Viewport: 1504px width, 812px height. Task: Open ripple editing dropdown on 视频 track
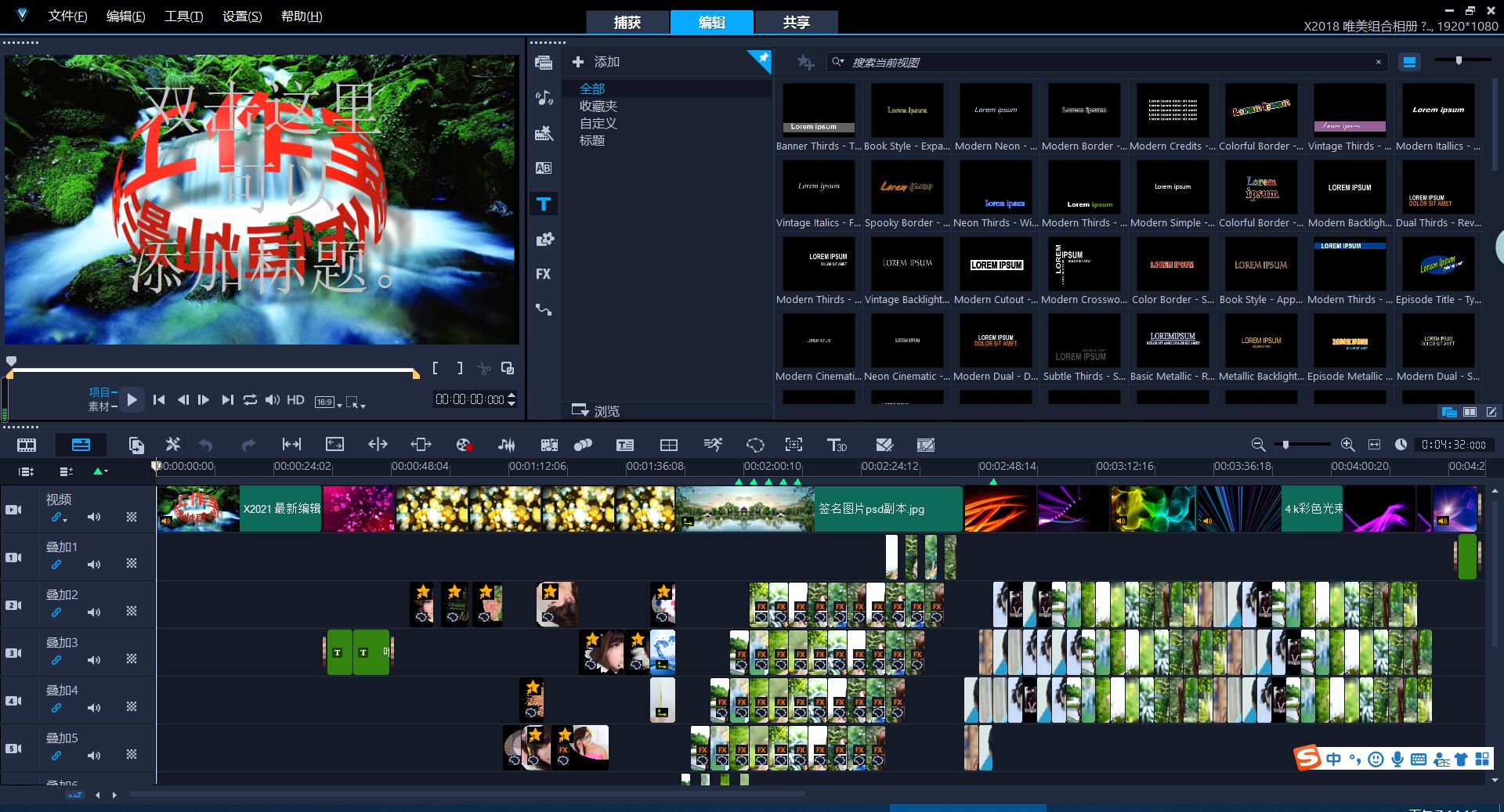point(60,518)
